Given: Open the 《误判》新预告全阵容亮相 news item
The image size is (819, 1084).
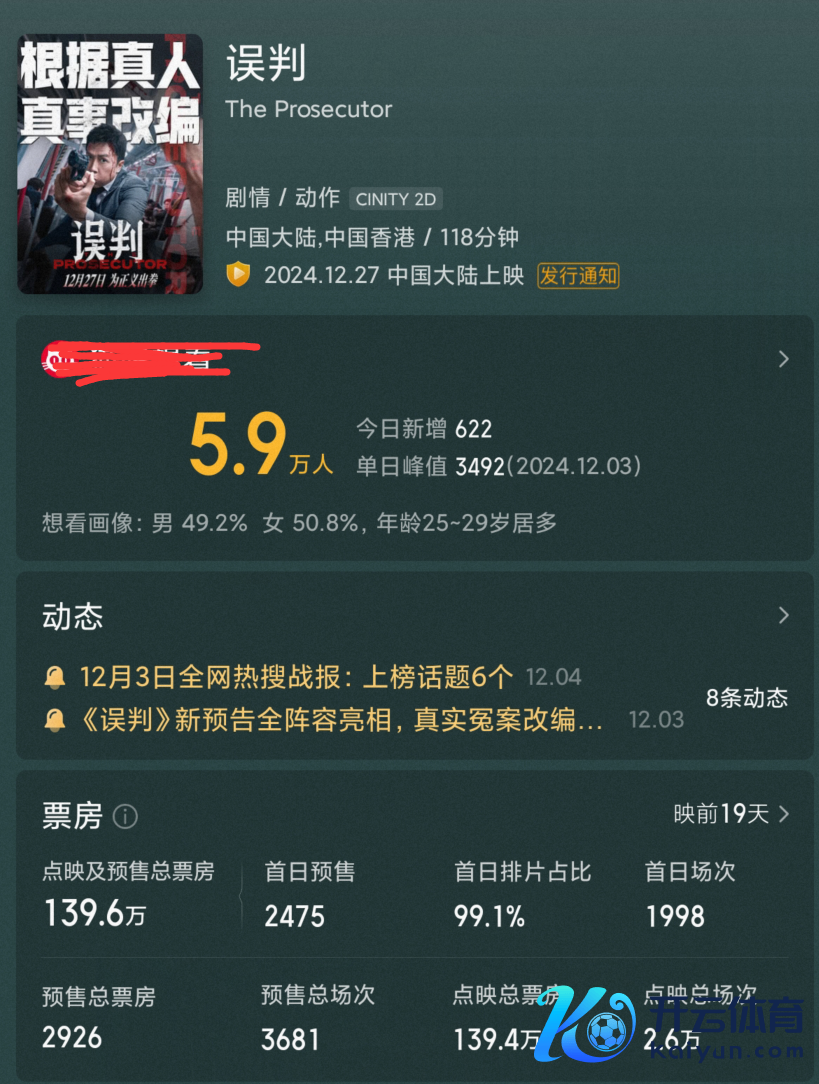Looking at the screenshot, I should coord(341,720).
